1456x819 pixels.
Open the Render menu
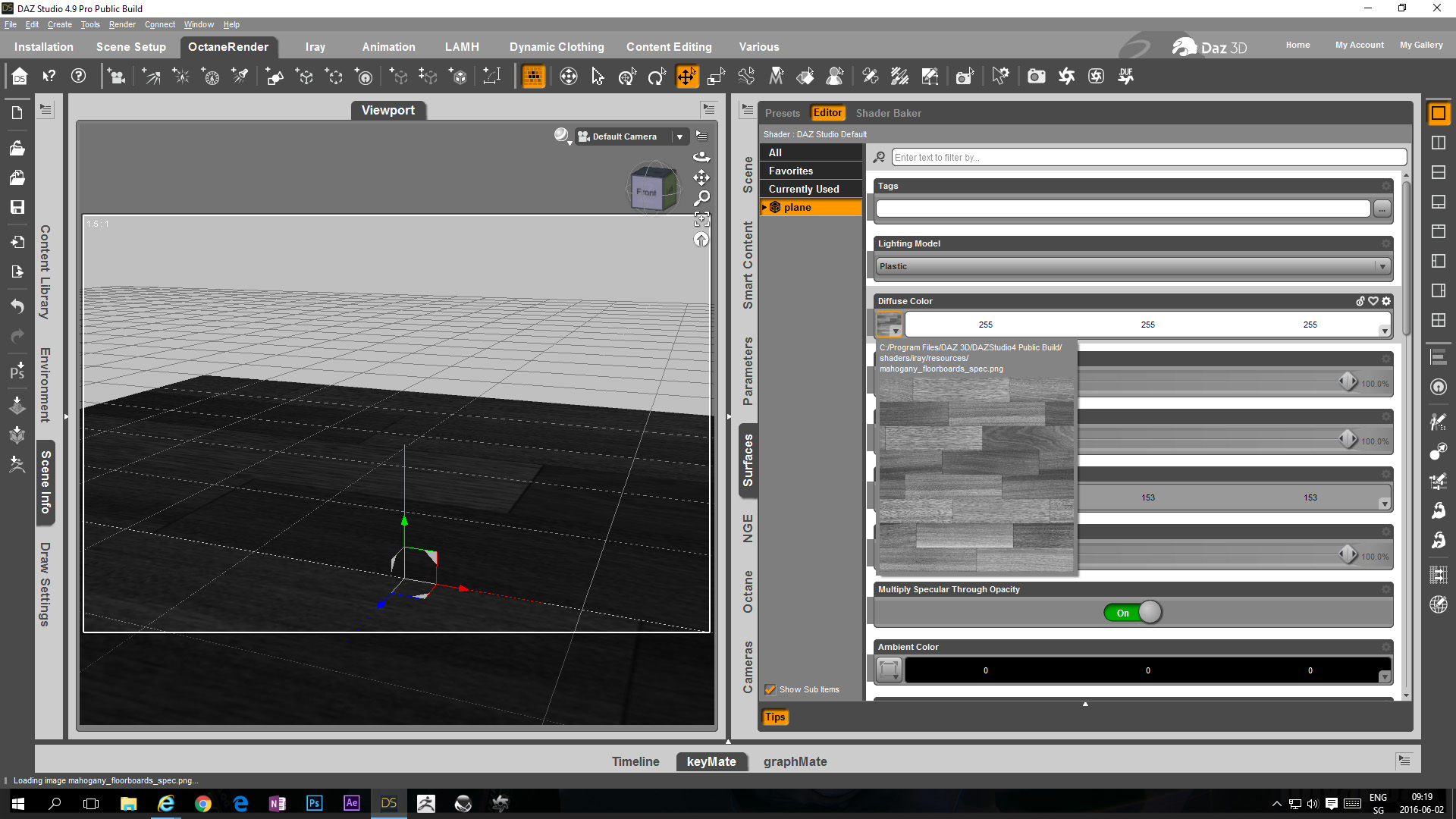(121, 24)
